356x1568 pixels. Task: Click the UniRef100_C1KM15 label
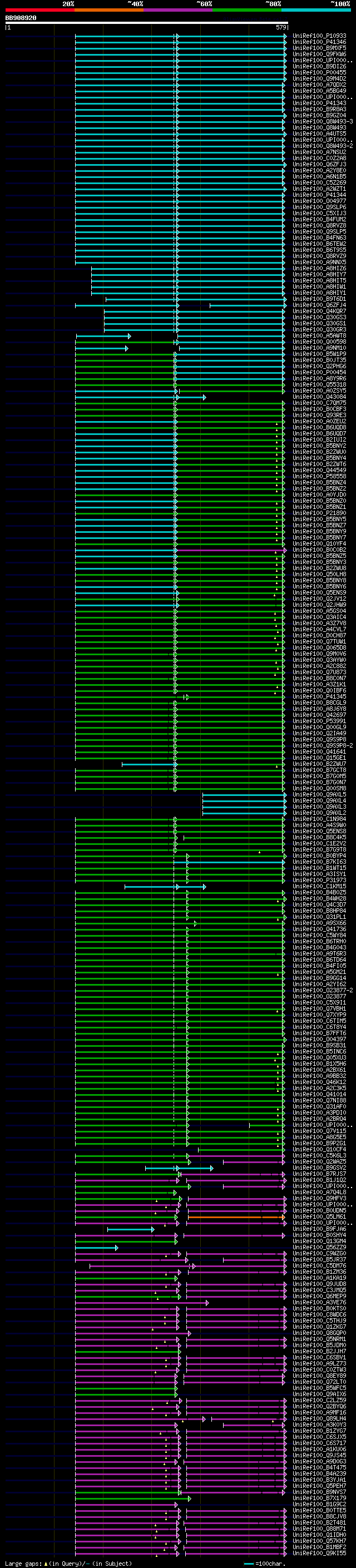click(319, 886)
